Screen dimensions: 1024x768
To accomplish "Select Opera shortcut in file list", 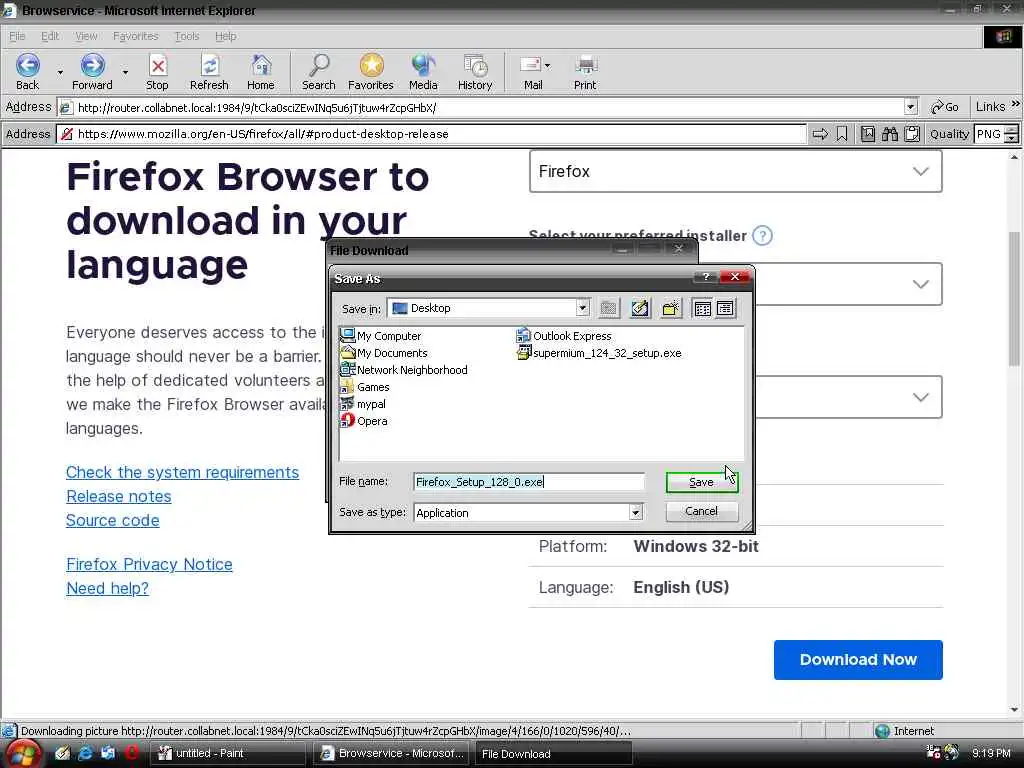I will coord(364,421).
